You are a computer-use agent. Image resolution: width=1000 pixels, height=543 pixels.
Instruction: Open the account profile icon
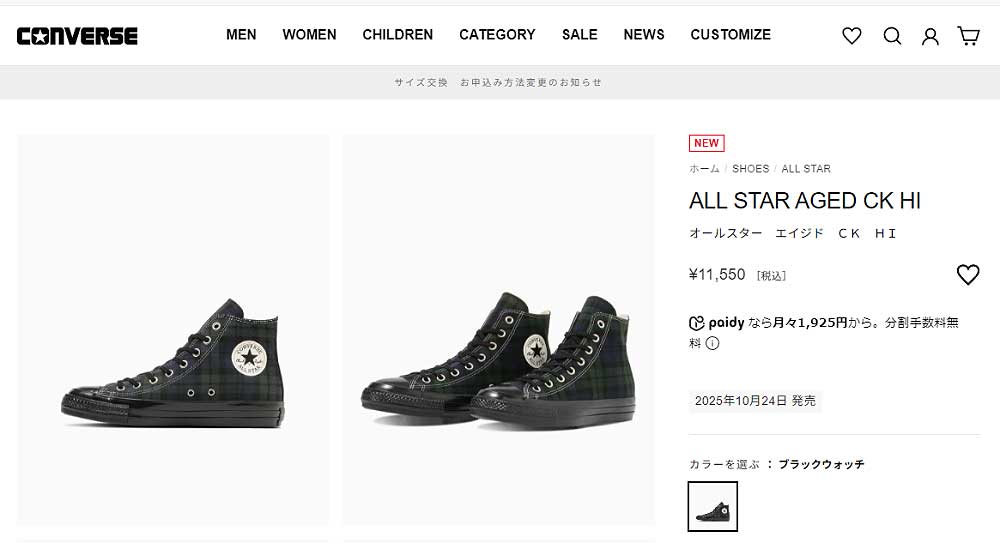[930, 36]
